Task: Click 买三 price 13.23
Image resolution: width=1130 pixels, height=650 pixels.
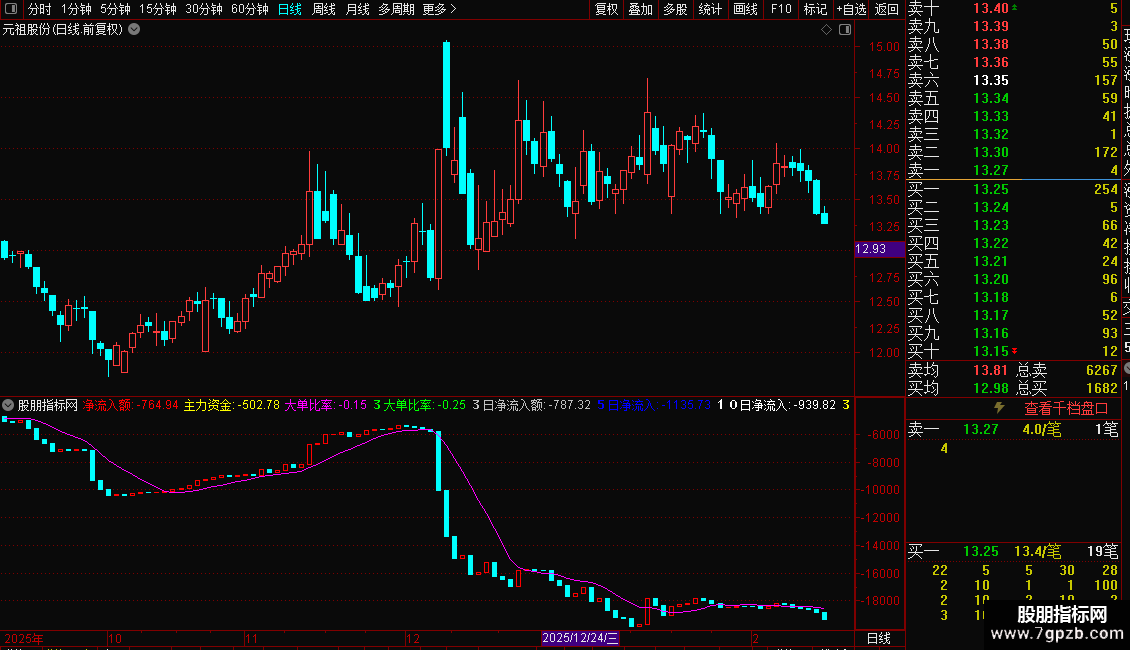Action: click(x=990, y=225)
